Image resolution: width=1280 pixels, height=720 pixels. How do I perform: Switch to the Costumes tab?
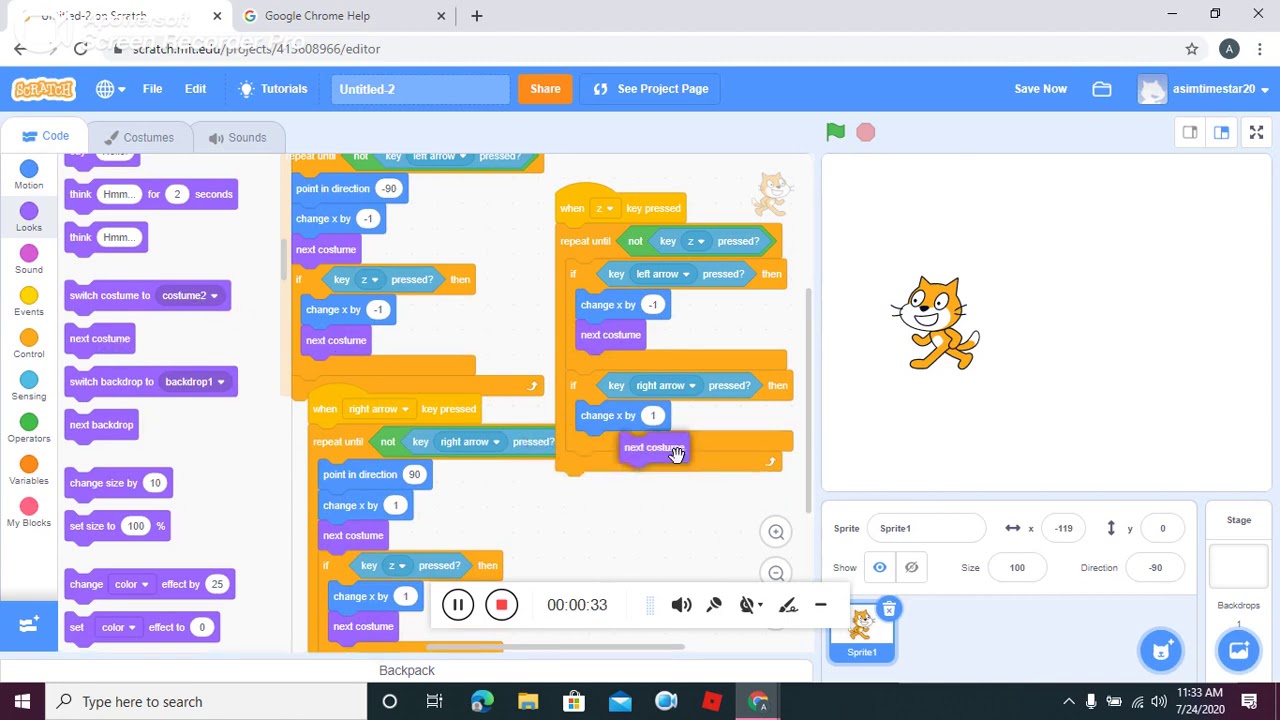[x=138, y=138]
